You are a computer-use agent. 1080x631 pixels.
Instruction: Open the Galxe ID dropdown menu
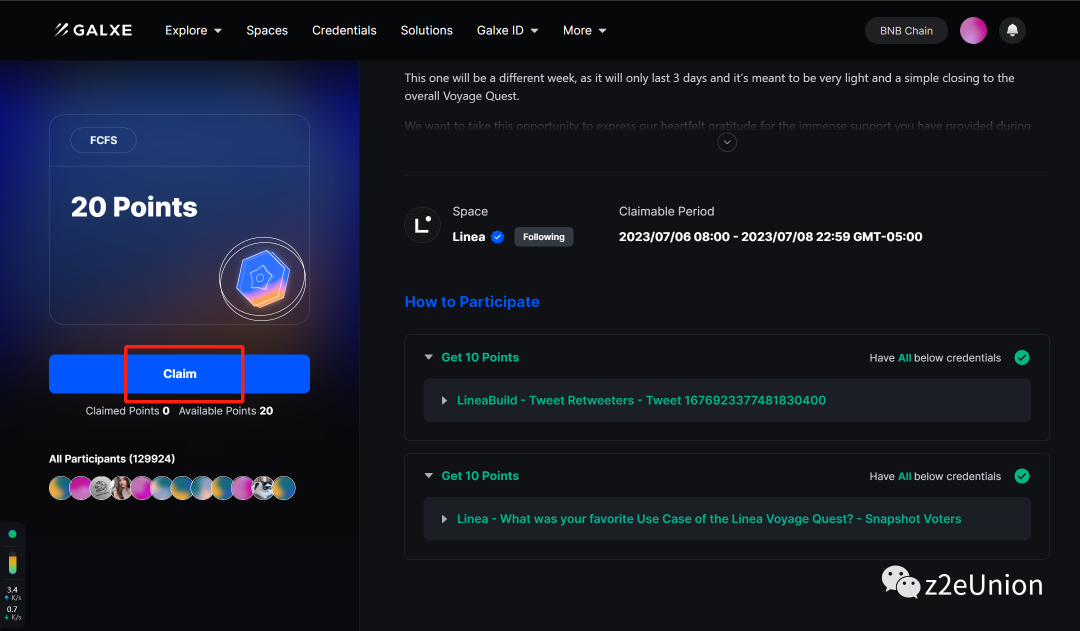point(507,31)
